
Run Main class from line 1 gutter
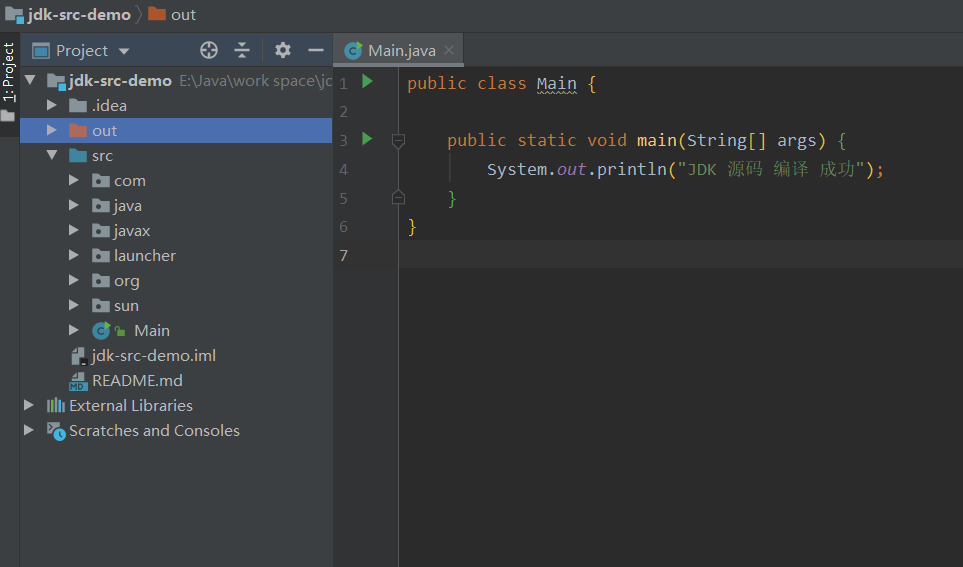click(x=367, y=82)
